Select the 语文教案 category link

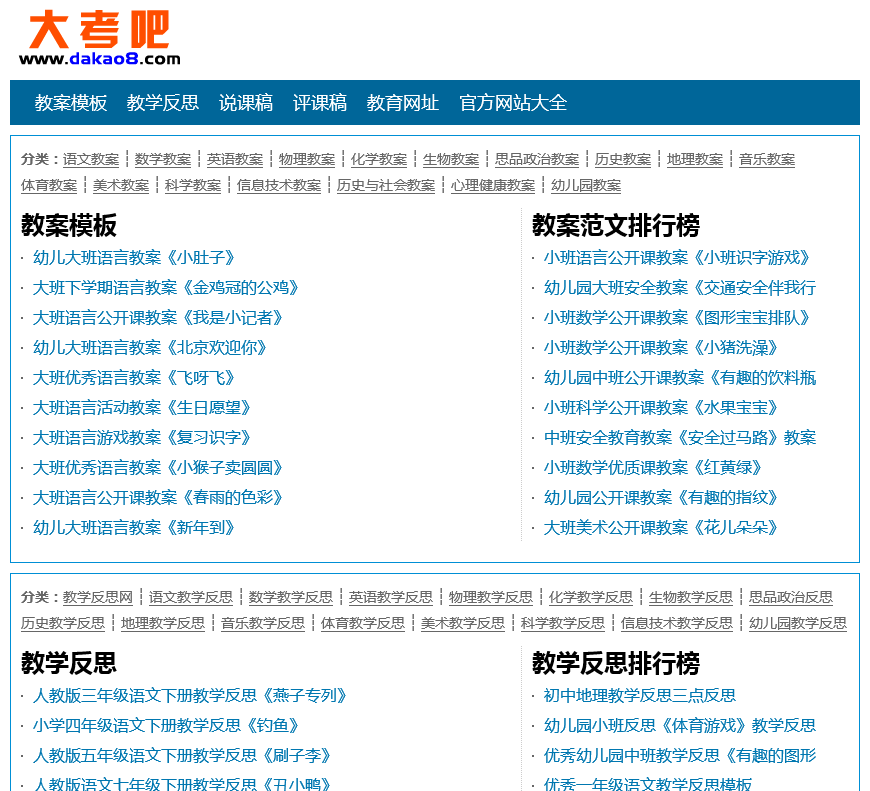91,159
